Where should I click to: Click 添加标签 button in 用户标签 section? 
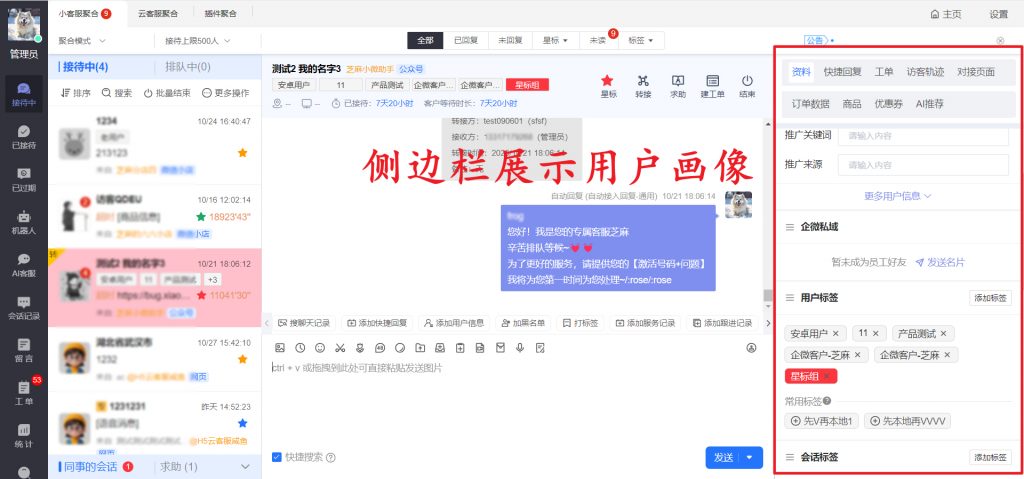pyautogui.click(x=989, y=298)
